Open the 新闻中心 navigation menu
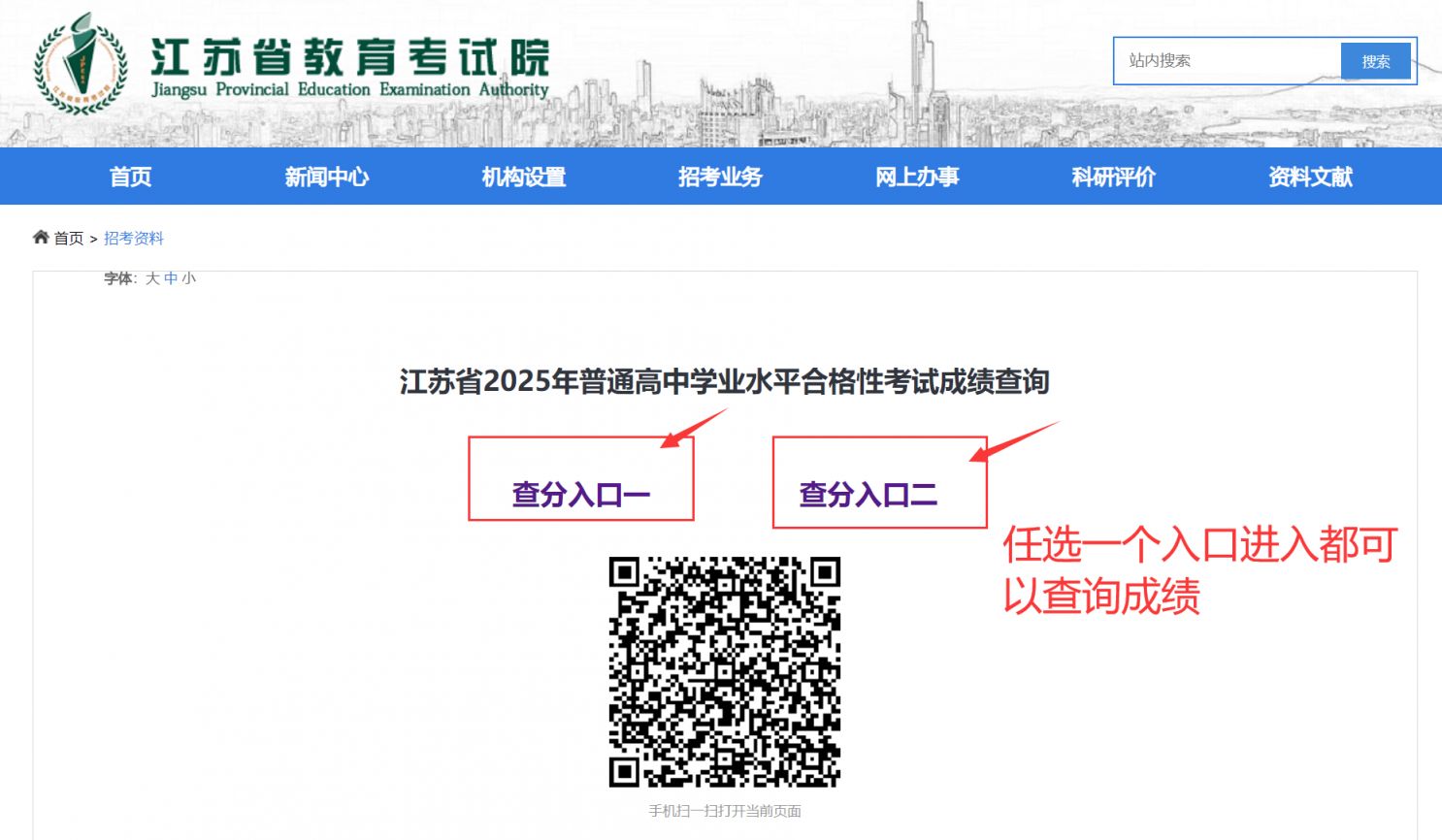This screenshot has width=1442, height=840. (x=327, y=177)
